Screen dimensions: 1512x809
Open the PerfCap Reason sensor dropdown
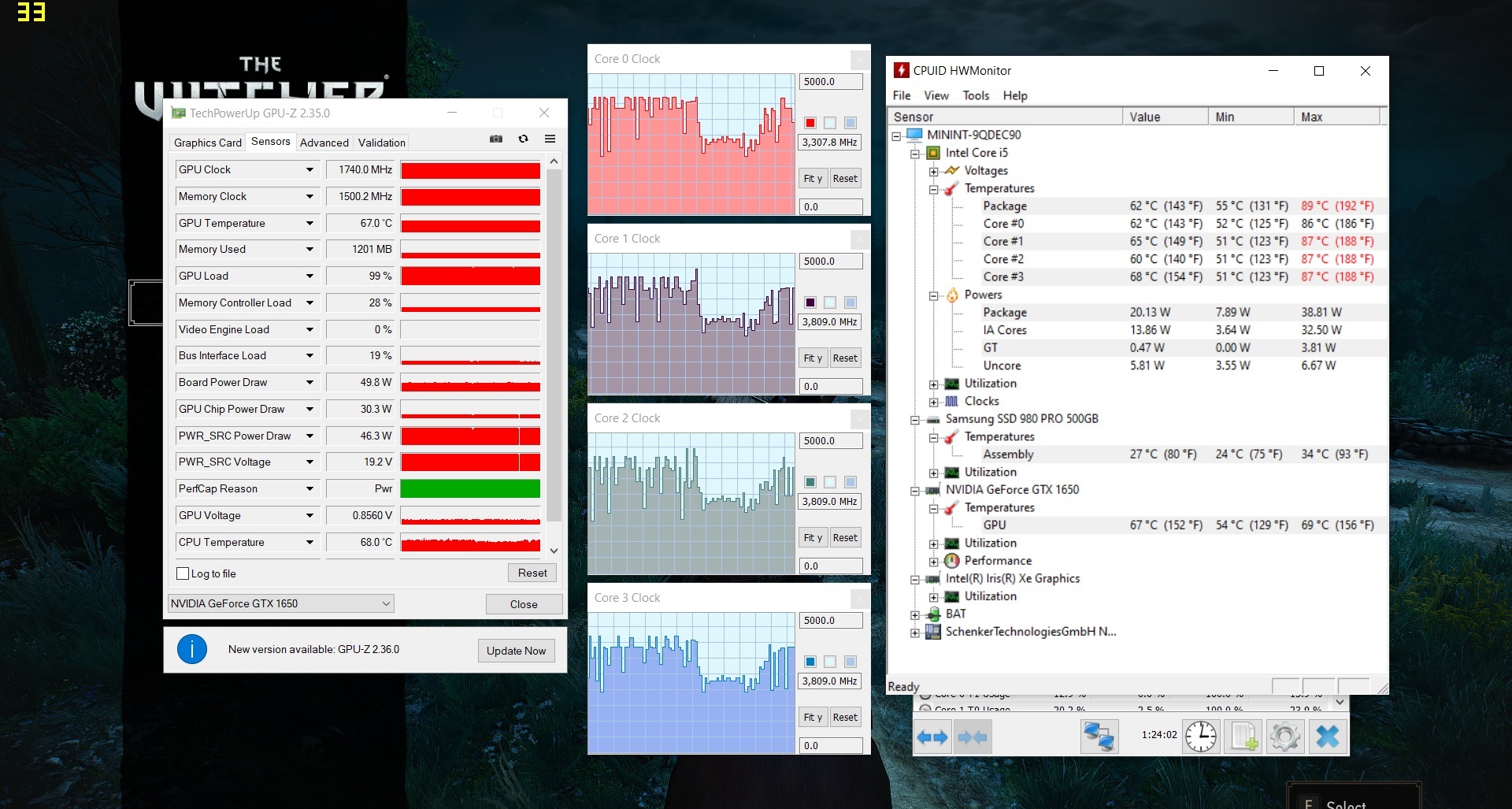(x=309, y=488)
